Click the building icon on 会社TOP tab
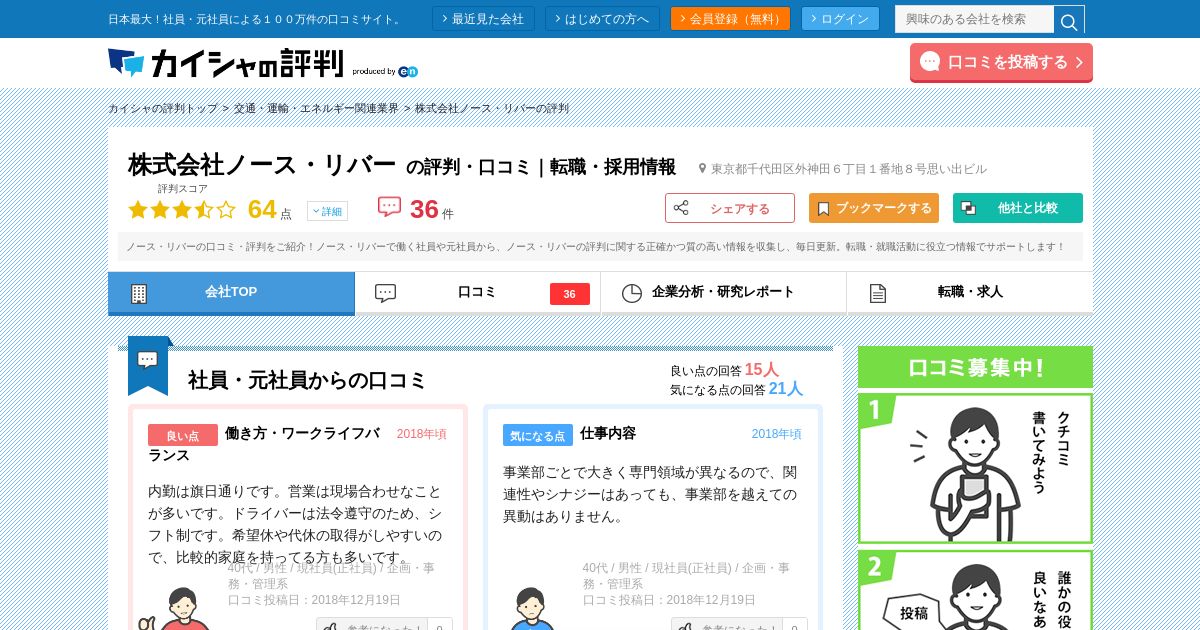The height and width of the screenshot is (630, 1200). (x=139, y=293)
